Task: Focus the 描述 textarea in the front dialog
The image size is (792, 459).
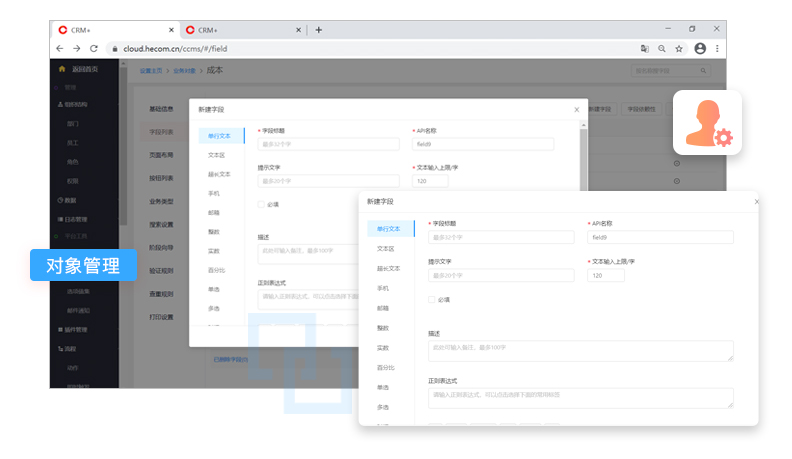Action: click(x=580, y=350)
